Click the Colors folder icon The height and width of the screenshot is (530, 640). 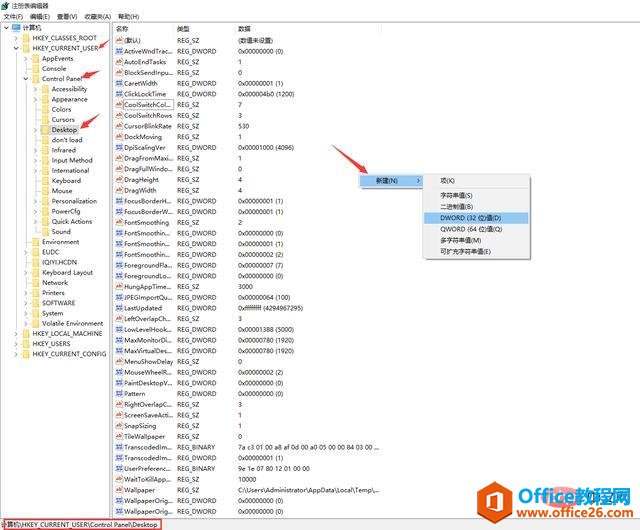45,110
